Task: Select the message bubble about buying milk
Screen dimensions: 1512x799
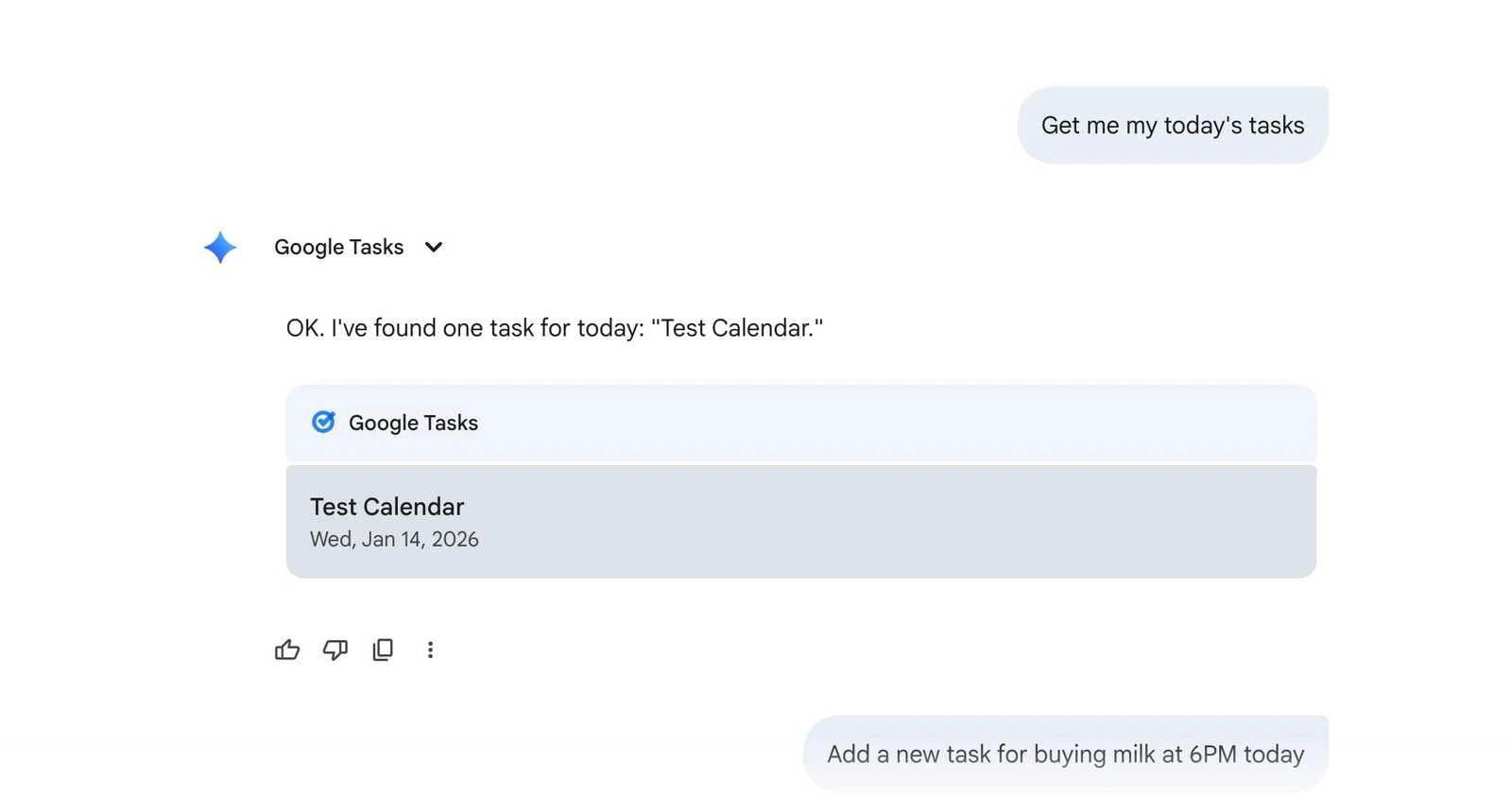Action: point(1066,754)
